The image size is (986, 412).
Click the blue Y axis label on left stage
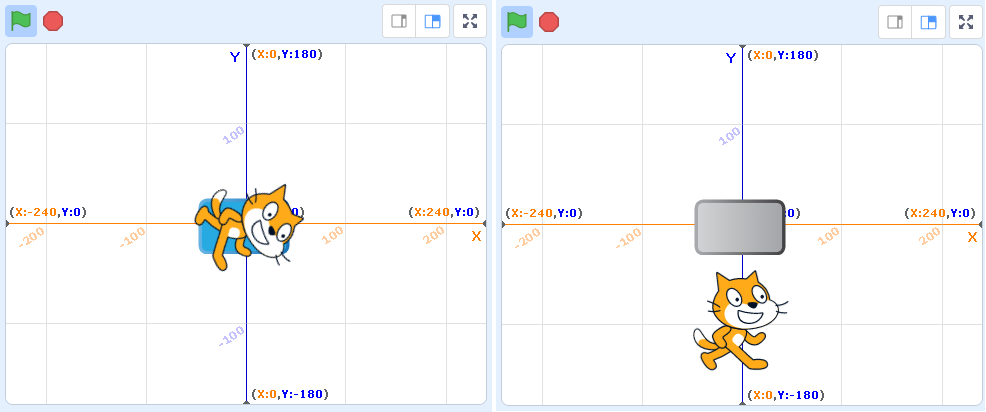[x=235, y=57]
